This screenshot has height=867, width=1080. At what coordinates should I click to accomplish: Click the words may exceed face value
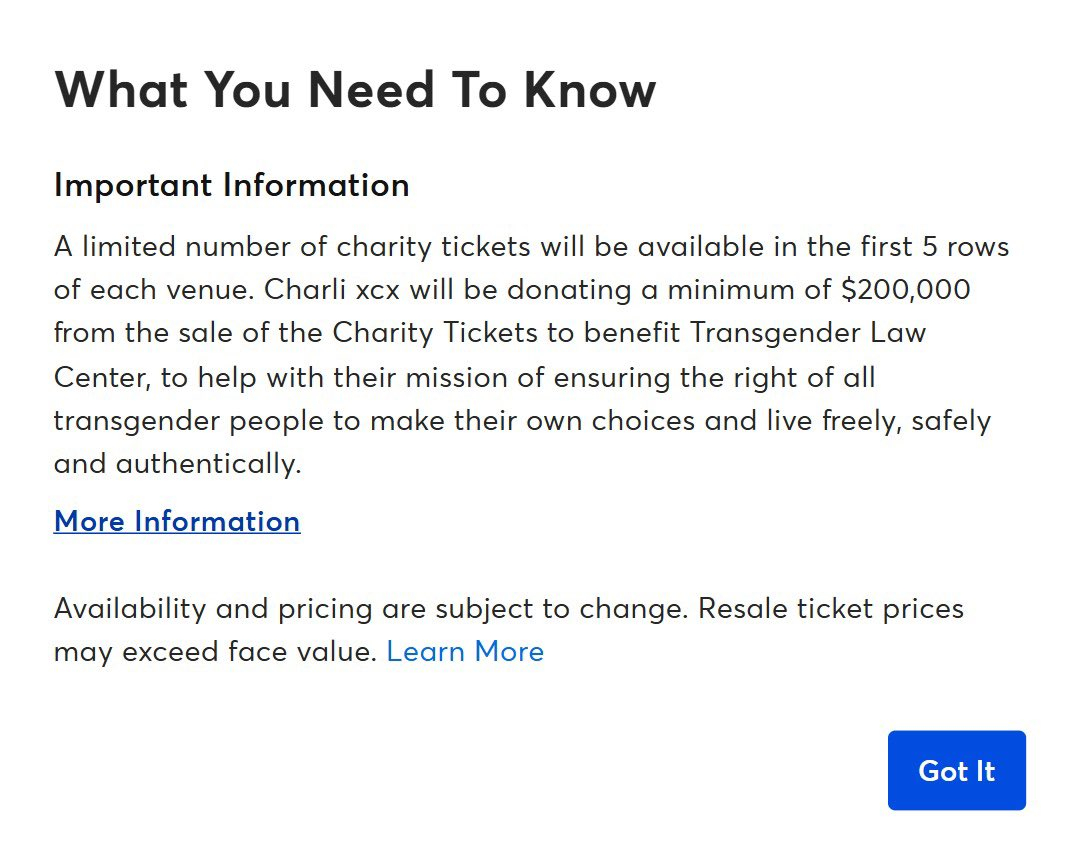coord(215,651)
